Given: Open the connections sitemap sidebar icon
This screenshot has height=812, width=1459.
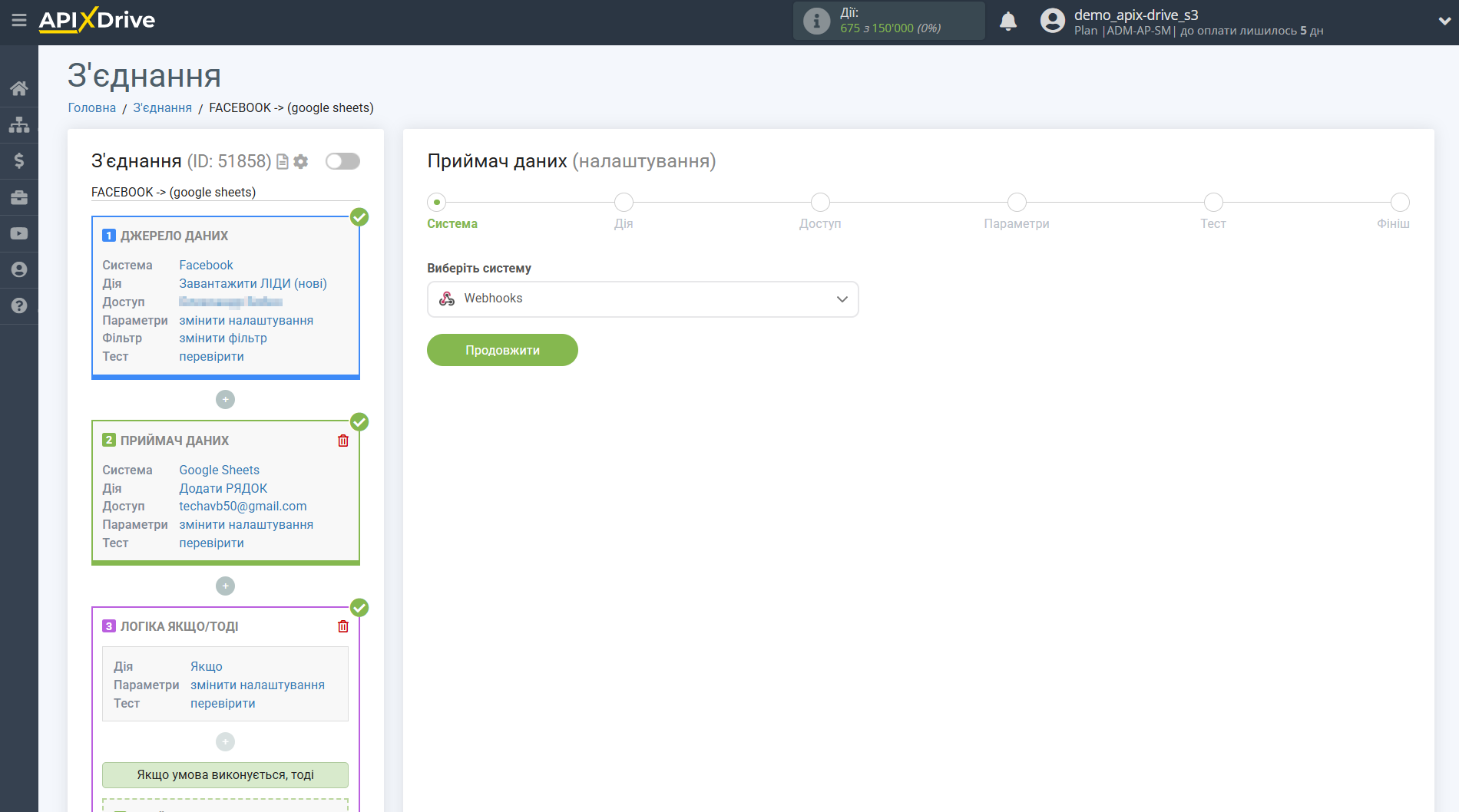Looking at the screenshot, I should point(19,124).
